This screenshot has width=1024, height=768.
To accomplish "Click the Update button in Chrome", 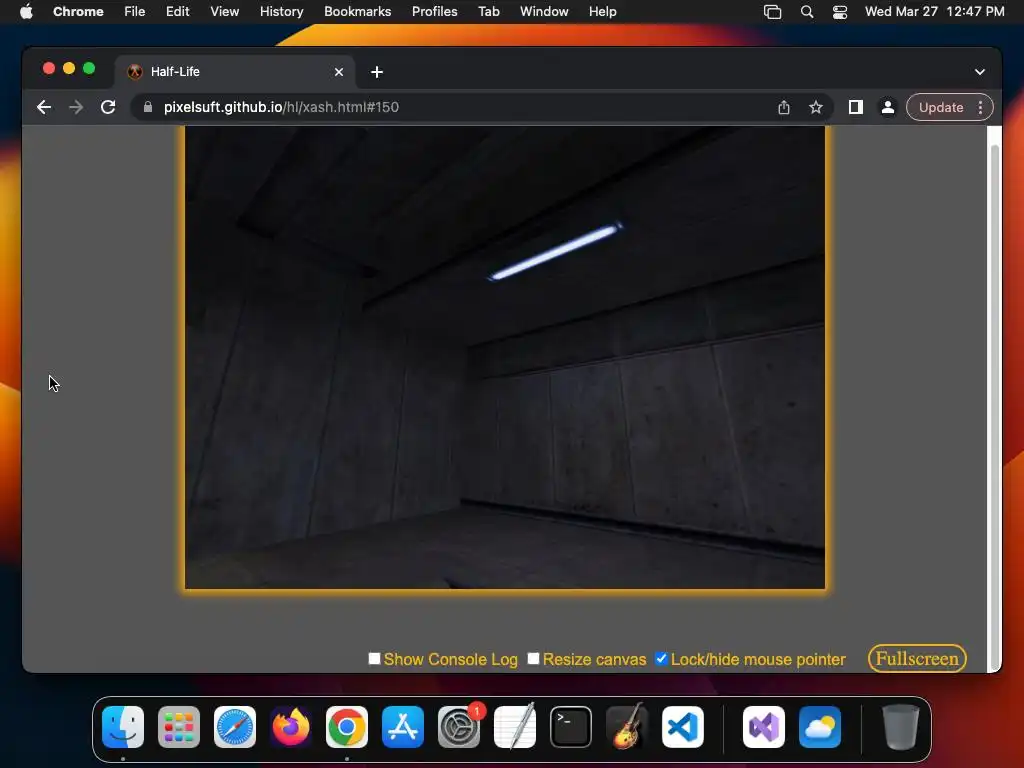I will tap(940, 107).
